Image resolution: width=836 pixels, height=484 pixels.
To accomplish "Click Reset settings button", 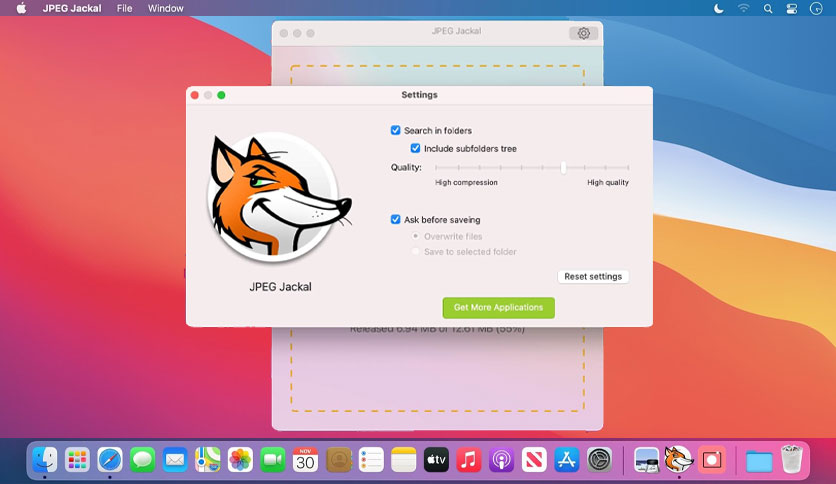I will (593, 277).
